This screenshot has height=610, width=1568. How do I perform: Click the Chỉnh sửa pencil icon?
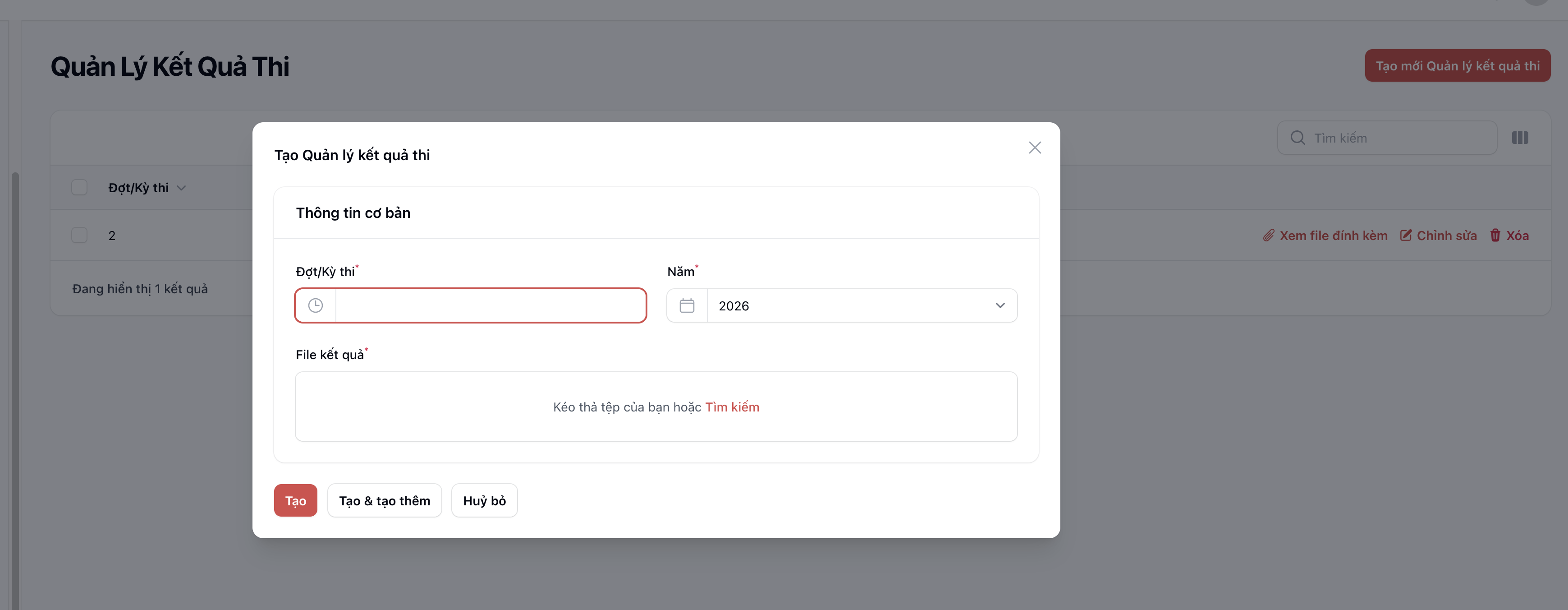click(x=1406, y=235)
